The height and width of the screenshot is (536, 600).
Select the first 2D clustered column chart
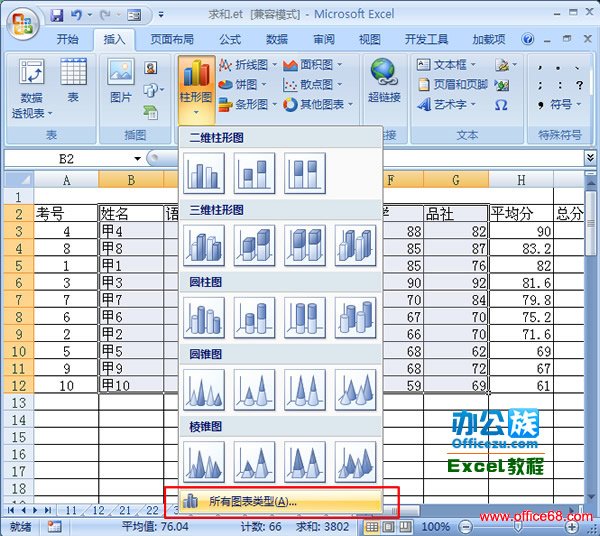[204, 174]
